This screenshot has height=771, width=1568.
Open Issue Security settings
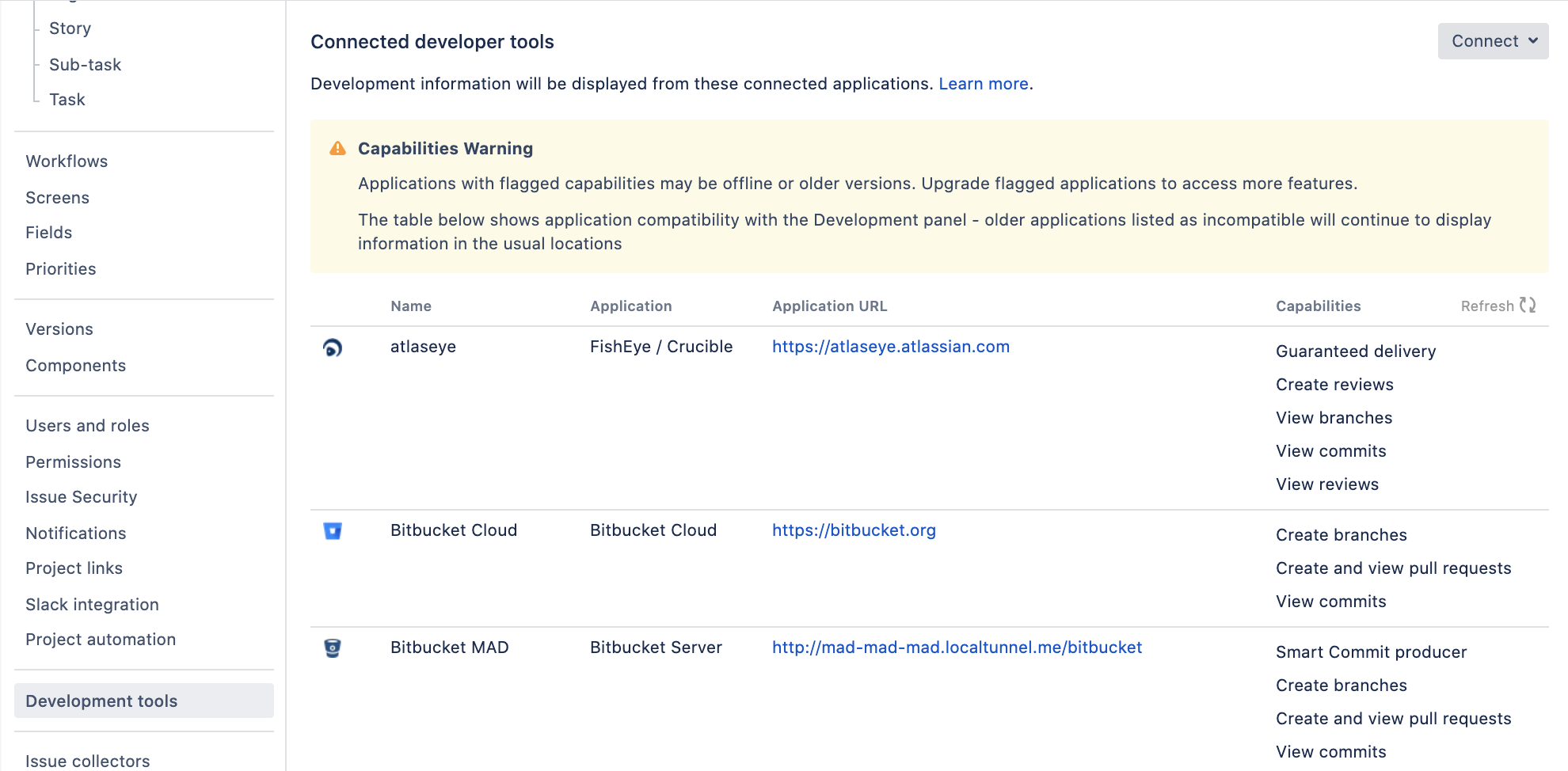(81, 497)
